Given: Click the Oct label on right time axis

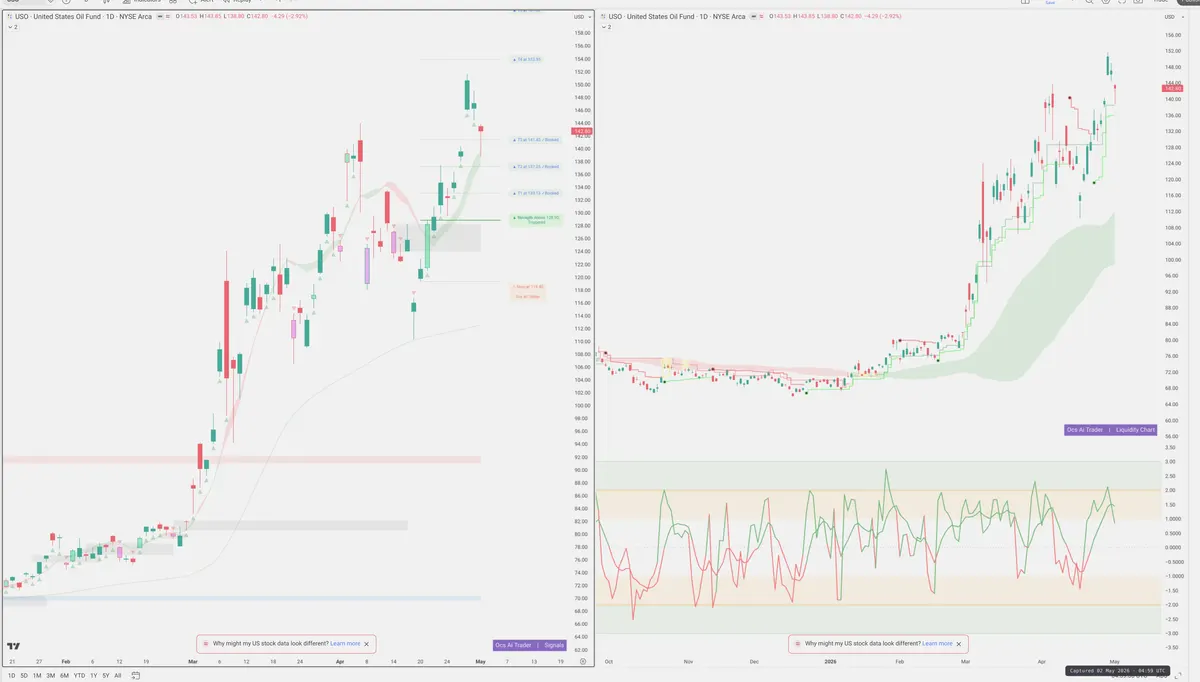Looking at the screenshot, I should point(609,662).
